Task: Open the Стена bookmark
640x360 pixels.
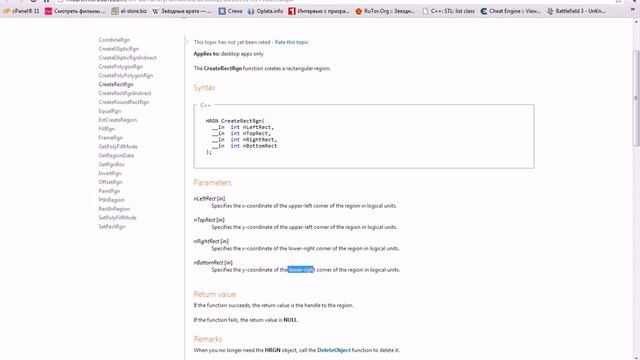Action: [231, 11]
